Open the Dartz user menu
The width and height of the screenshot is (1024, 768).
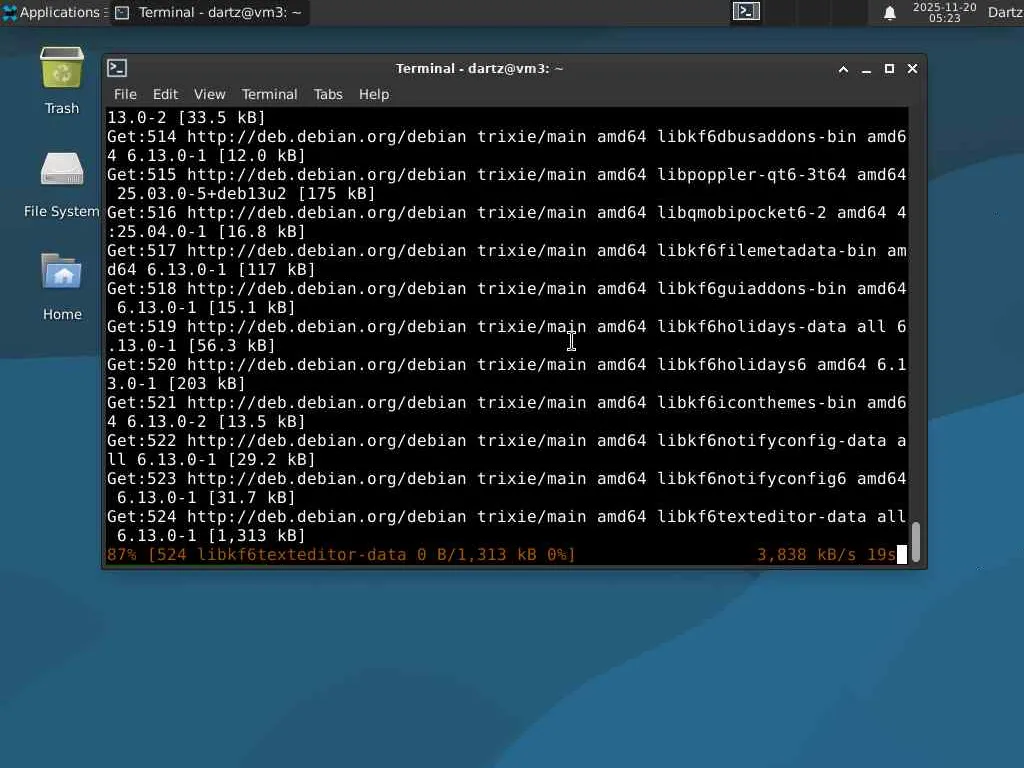(1005, 12)
